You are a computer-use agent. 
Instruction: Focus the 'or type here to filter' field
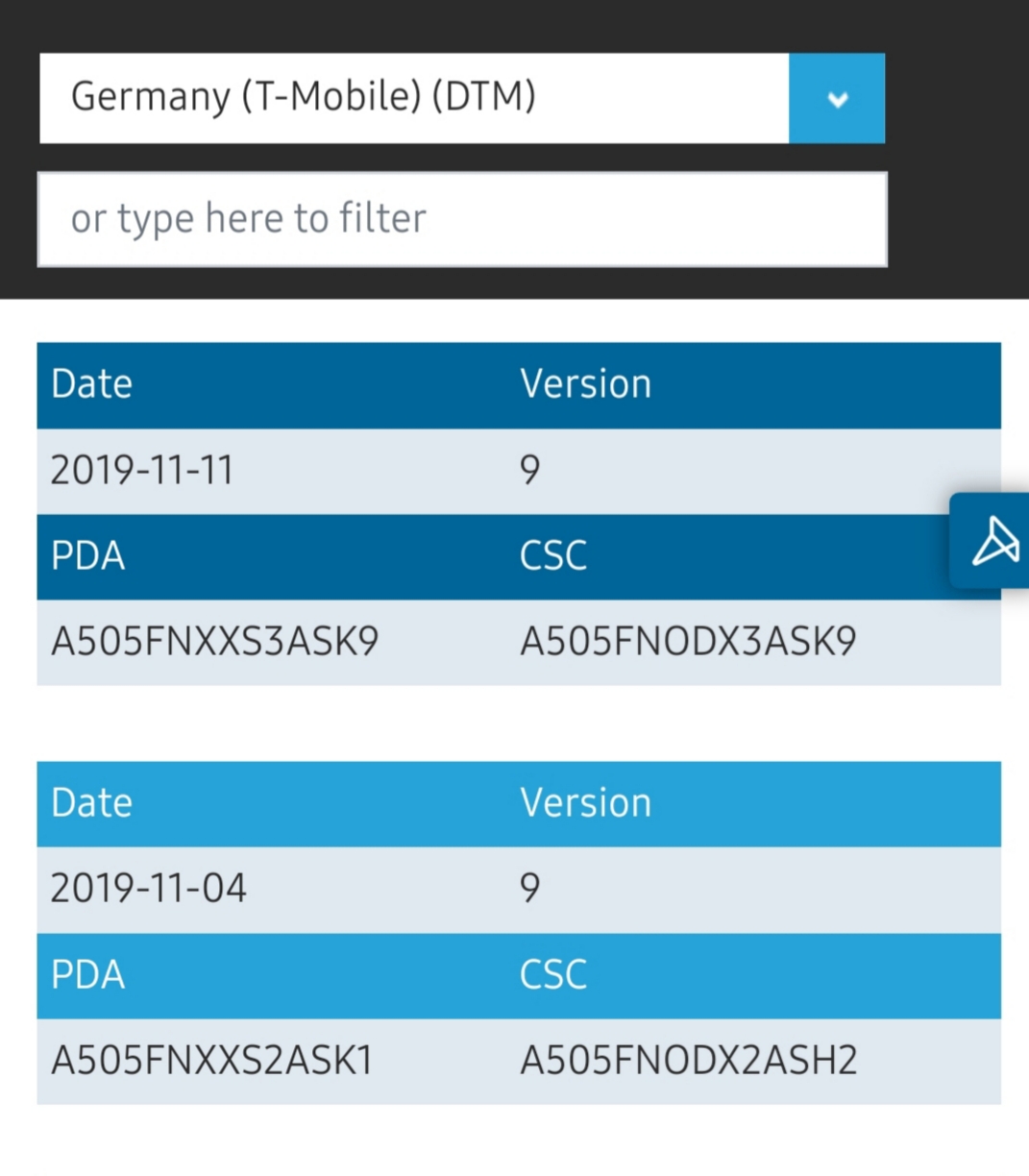462,219
